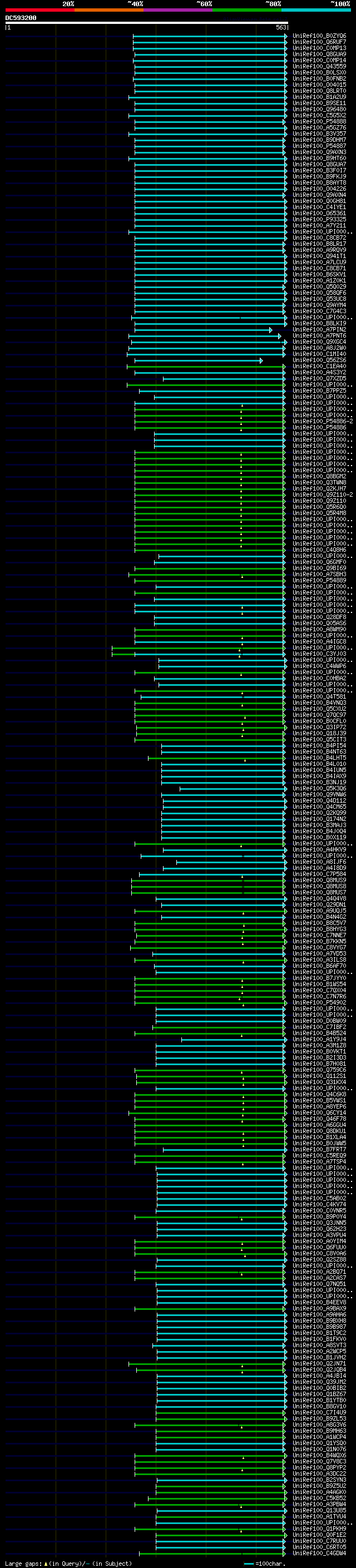This screenshot has height=1568, width=356.
Task: Select UniRef100_Q5K3Q6 entry
Action: coord(319,788)
